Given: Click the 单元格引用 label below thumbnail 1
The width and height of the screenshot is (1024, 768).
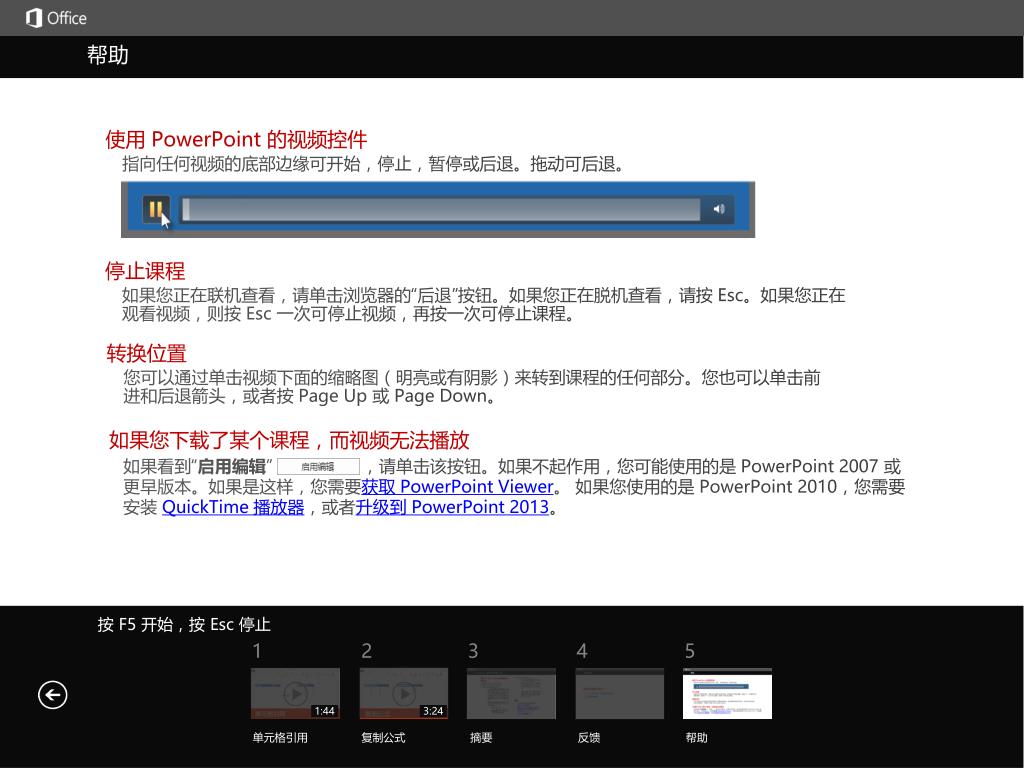Looking at the screenshot, I should click(x=280, y=738).
